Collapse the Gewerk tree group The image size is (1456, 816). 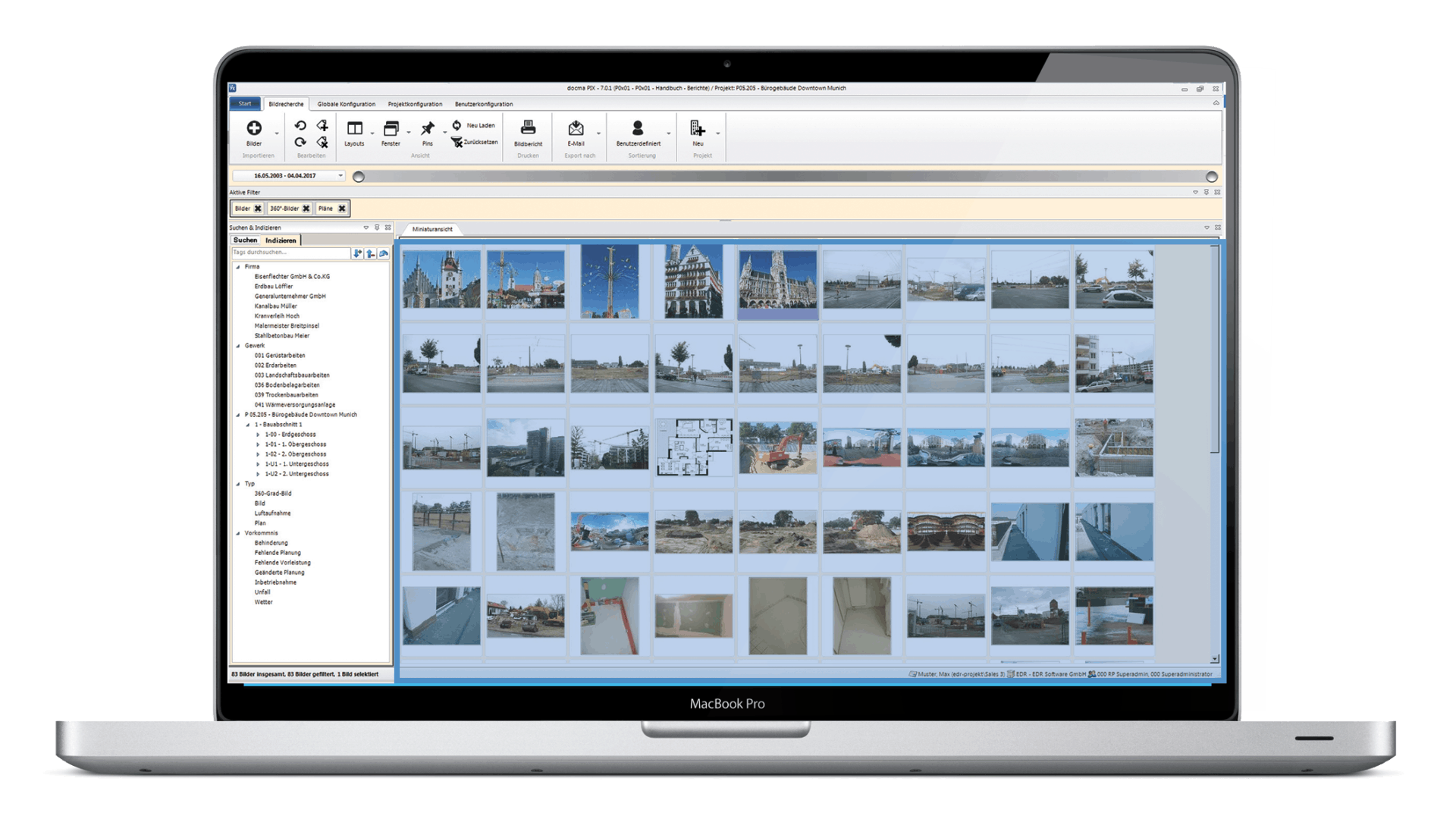click(238, 346)
